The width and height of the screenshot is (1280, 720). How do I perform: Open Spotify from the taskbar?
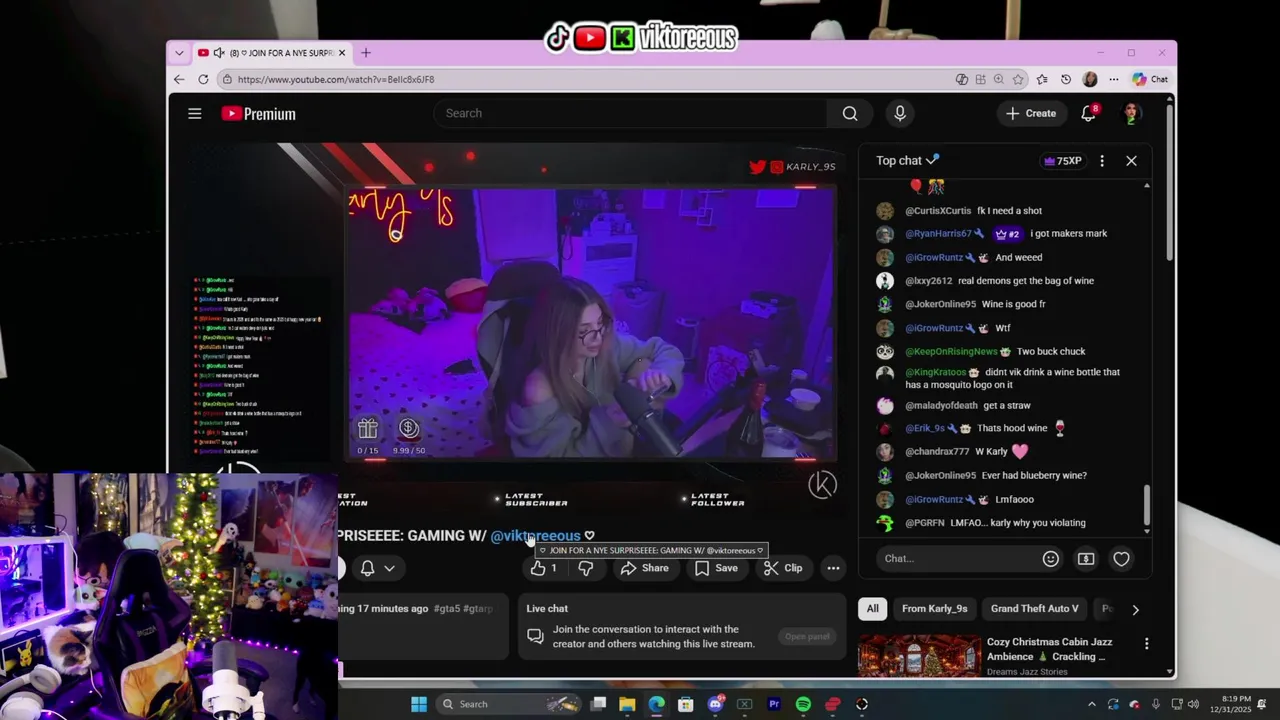point(803,704)
